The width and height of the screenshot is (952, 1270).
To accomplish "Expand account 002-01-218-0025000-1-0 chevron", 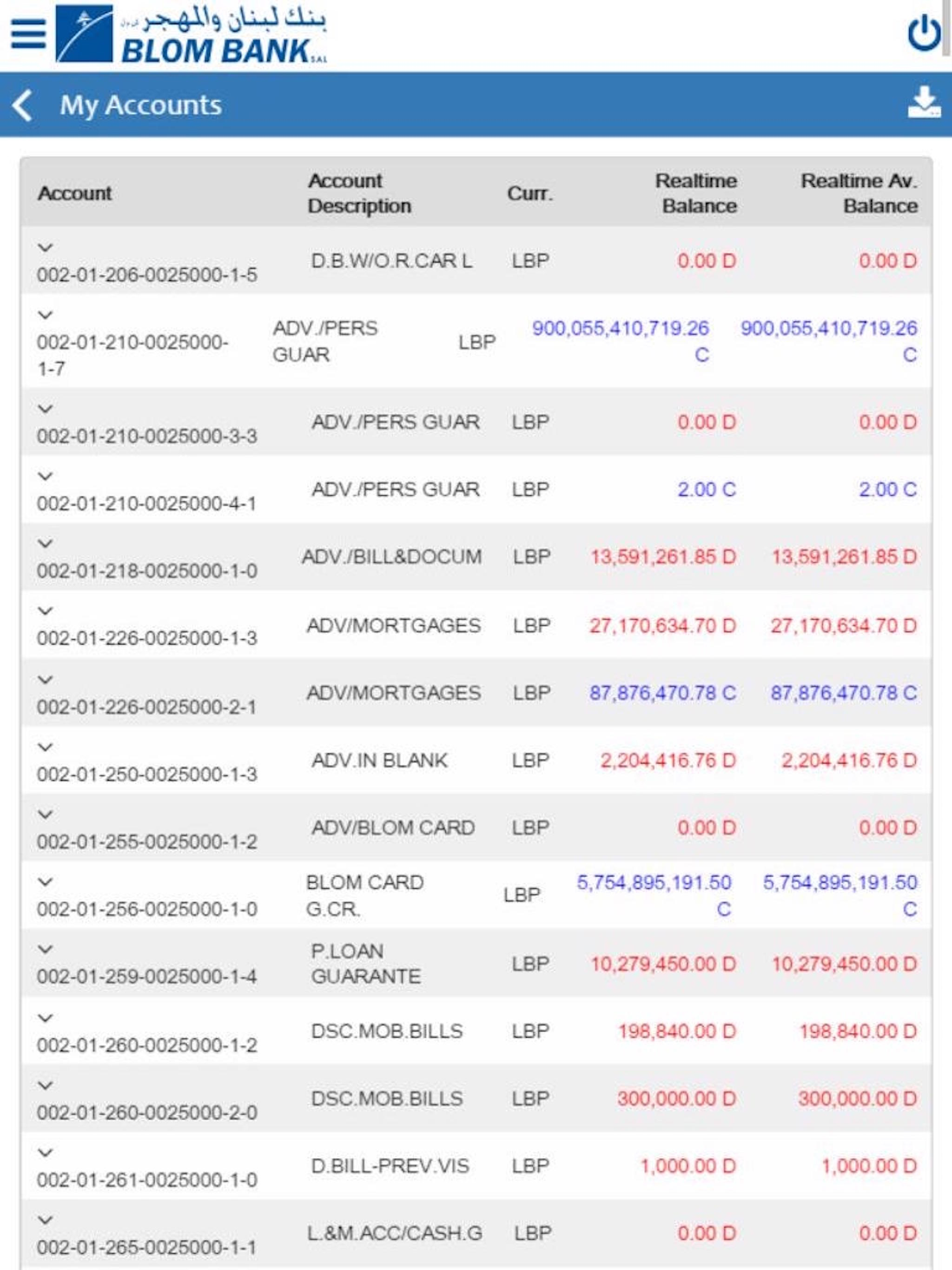I will pyautogui.click(x=46, y=543).
